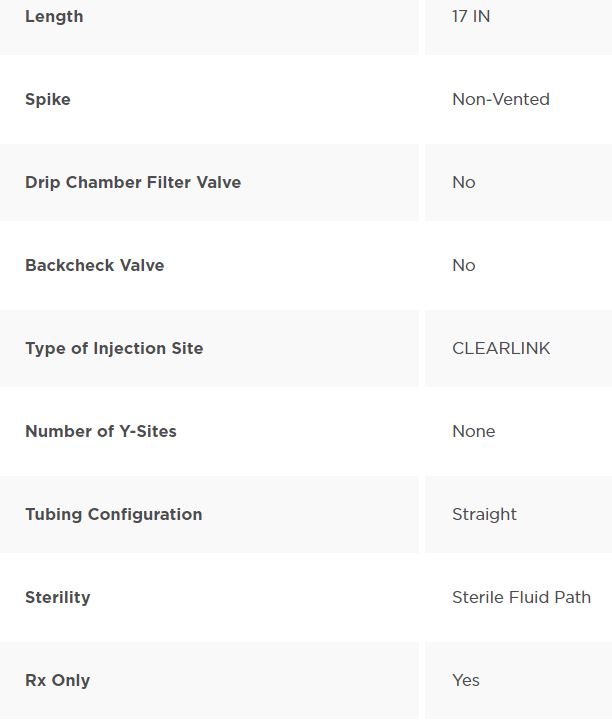Viewport: 612px width, 727px height.
Task: Select the No value for Drip Chamber Filter Valve
Action: [464, 182]
